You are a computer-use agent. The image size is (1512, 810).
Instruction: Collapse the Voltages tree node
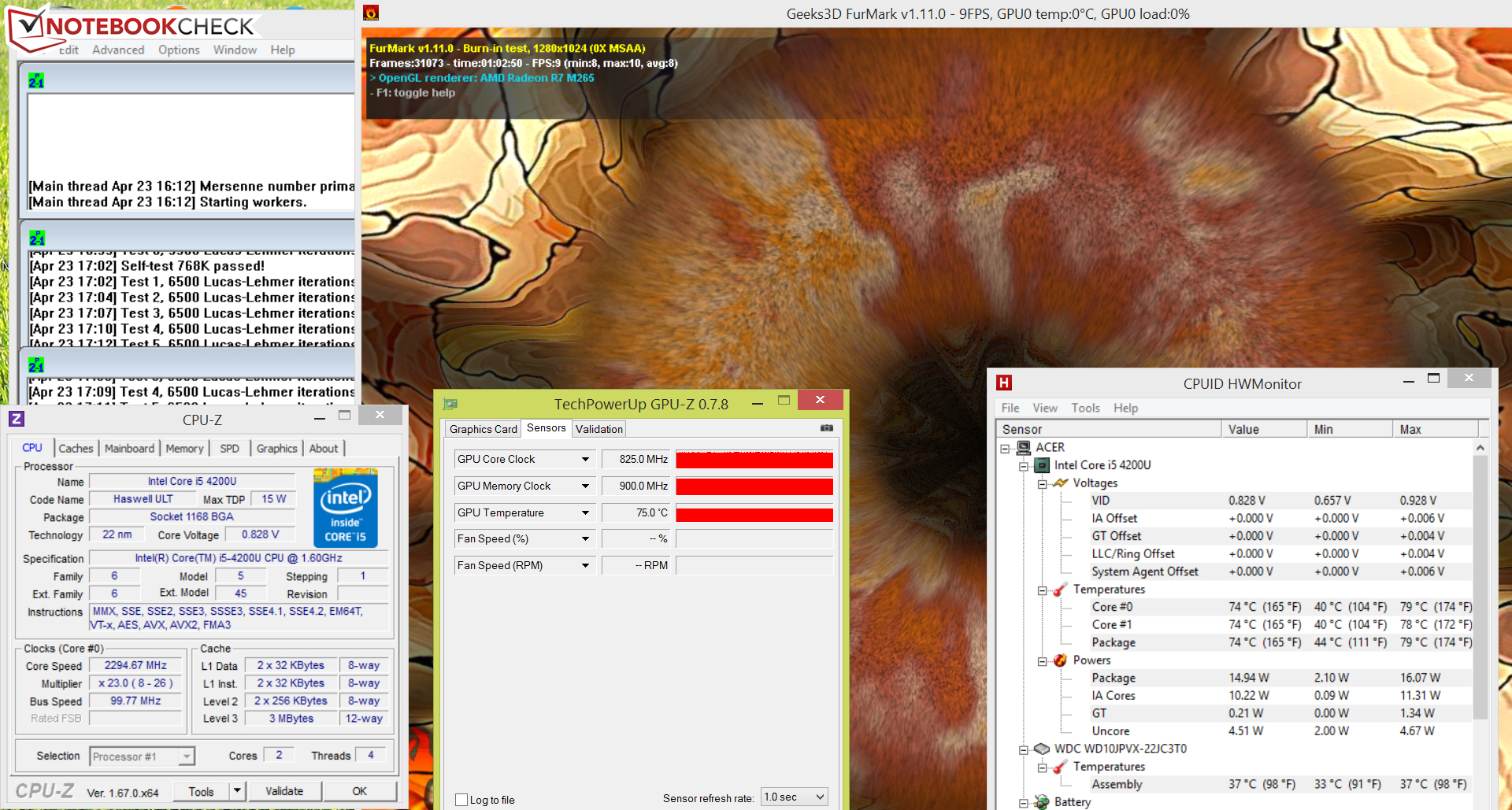(1042, 484)
